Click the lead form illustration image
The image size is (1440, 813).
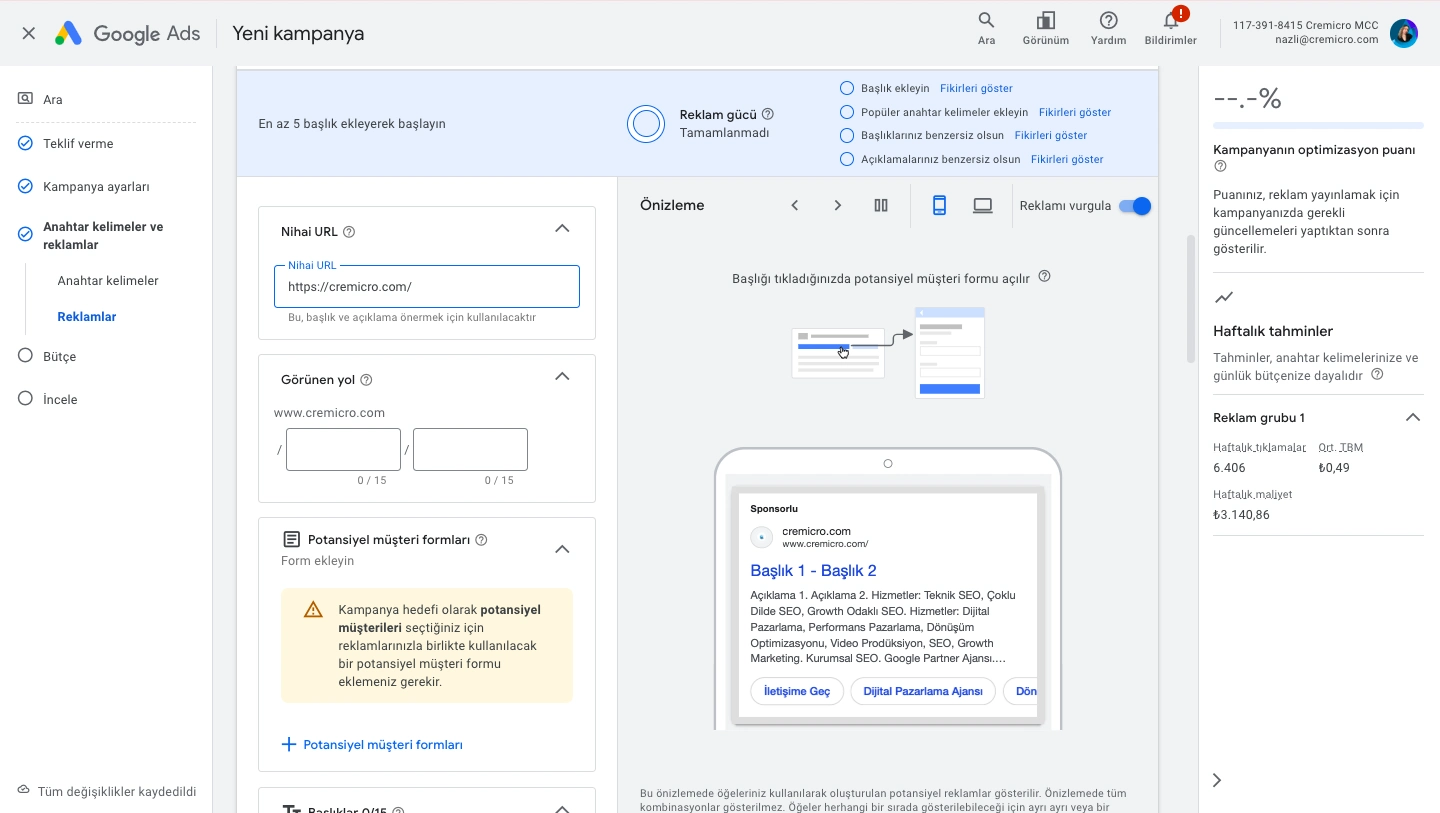[x=888, y=352]
